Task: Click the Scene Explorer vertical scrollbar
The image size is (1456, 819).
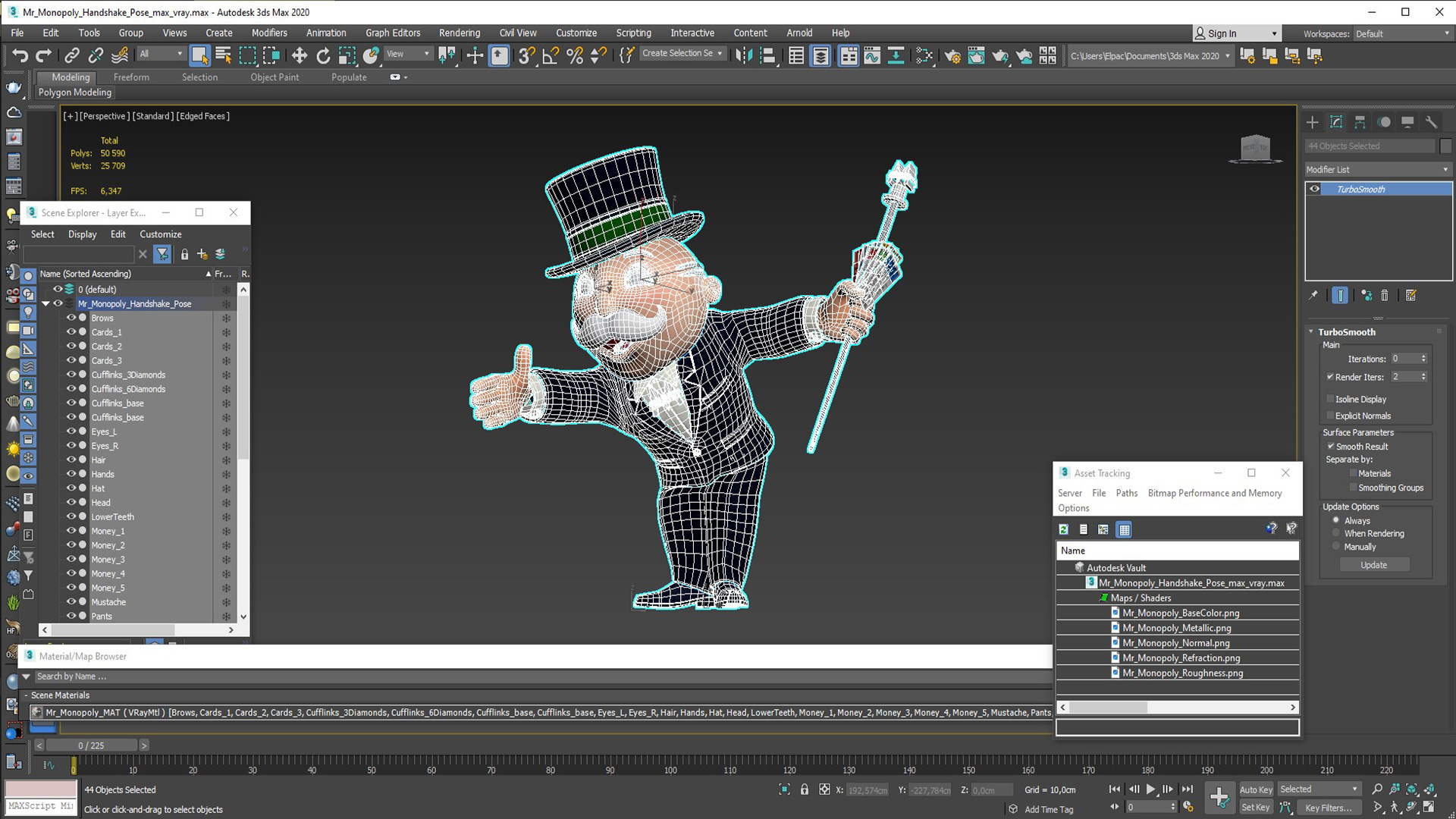Action: pos(243,379)
